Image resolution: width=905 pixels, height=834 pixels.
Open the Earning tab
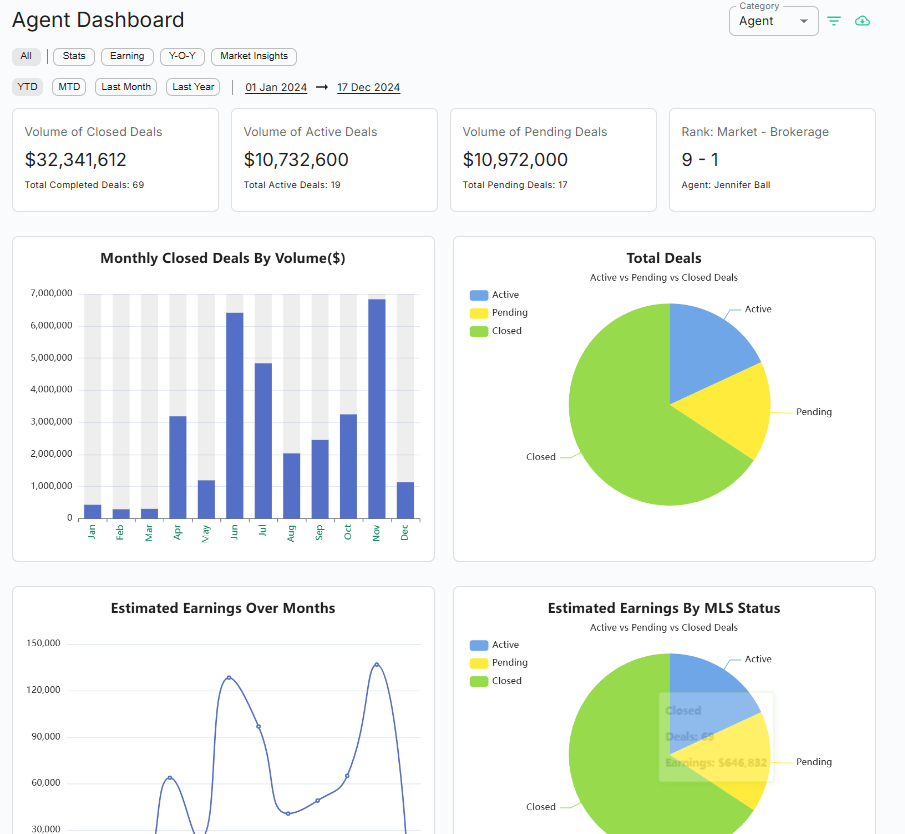click(127, 56)
